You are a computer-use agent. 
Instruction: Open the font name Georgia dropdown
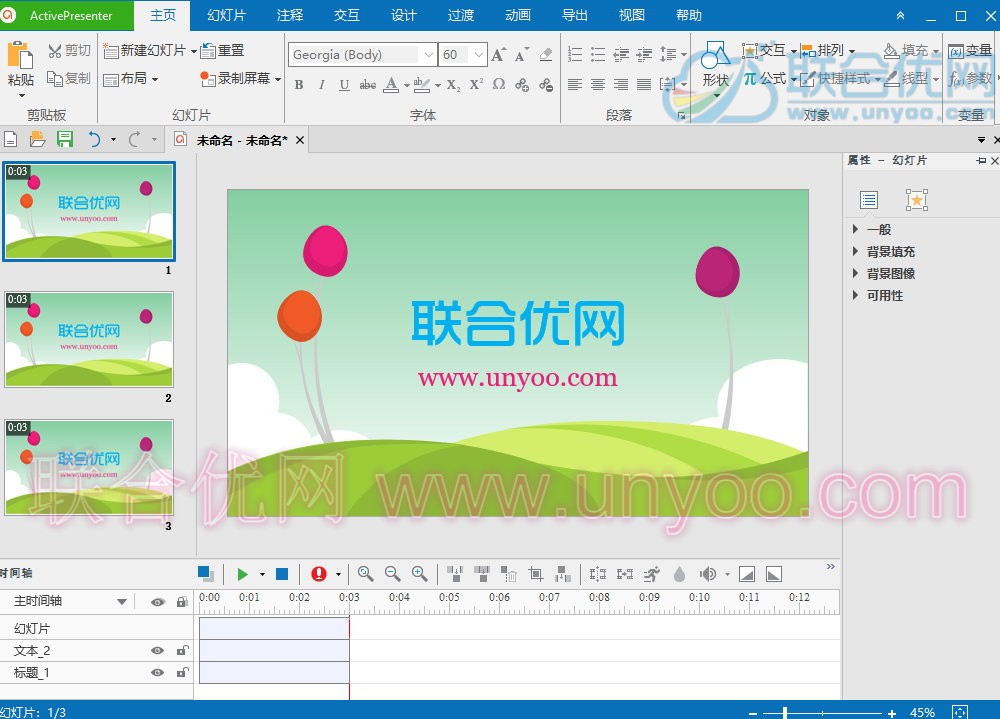coord(429,55)
